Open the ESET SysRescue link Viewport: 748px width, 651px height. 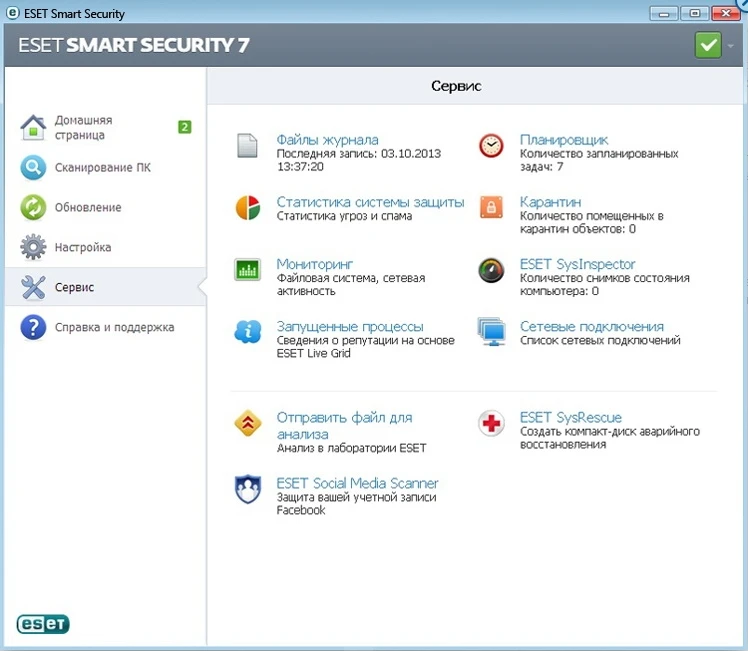coord(571,417)
